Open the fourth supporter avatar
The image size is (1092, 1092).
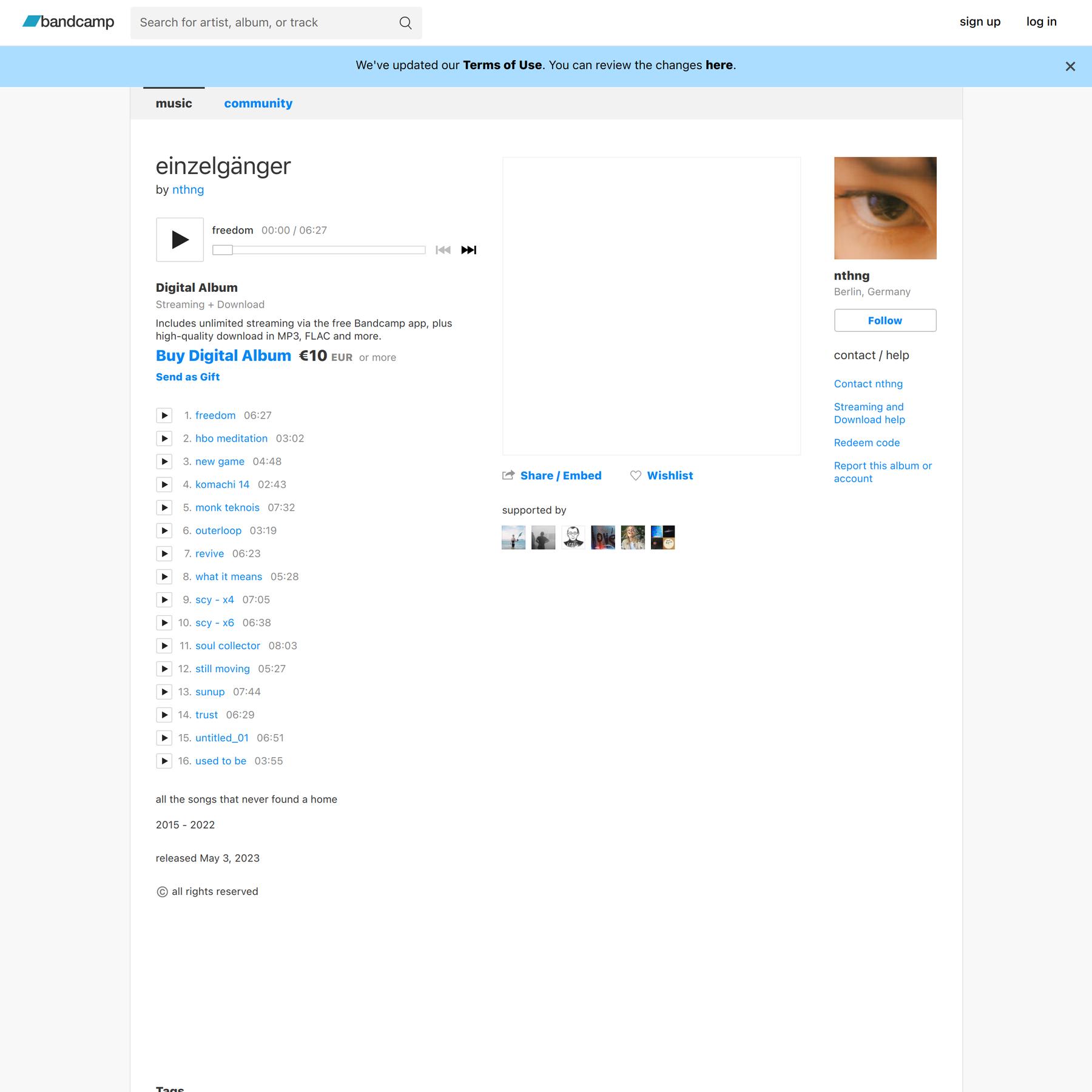tap(603, 538)
